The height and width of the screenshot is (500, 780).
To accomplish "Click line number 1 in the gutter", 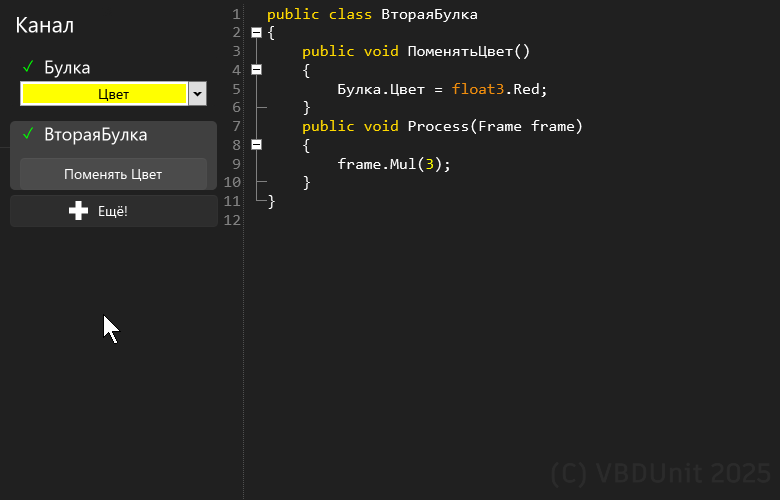I will [x=236, y=14].
